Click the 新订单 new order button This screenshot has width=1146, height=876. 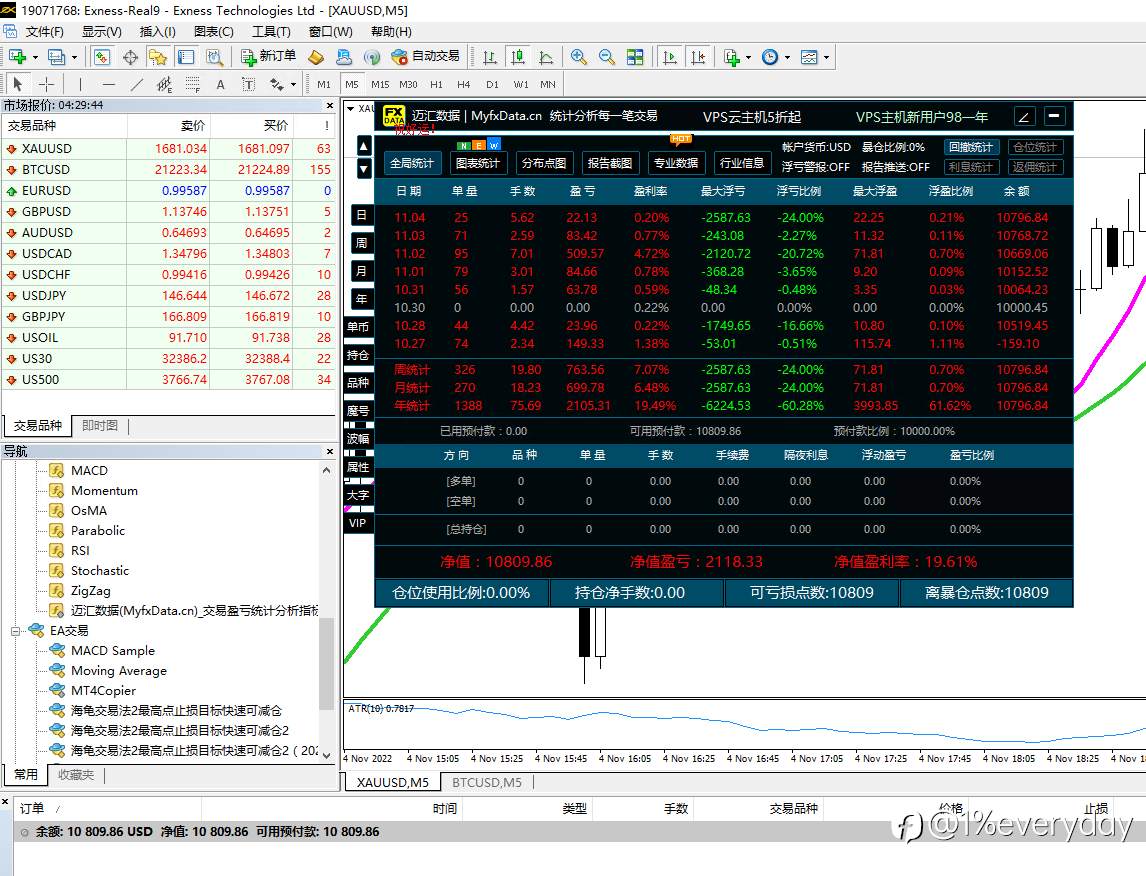click(268, 56)
